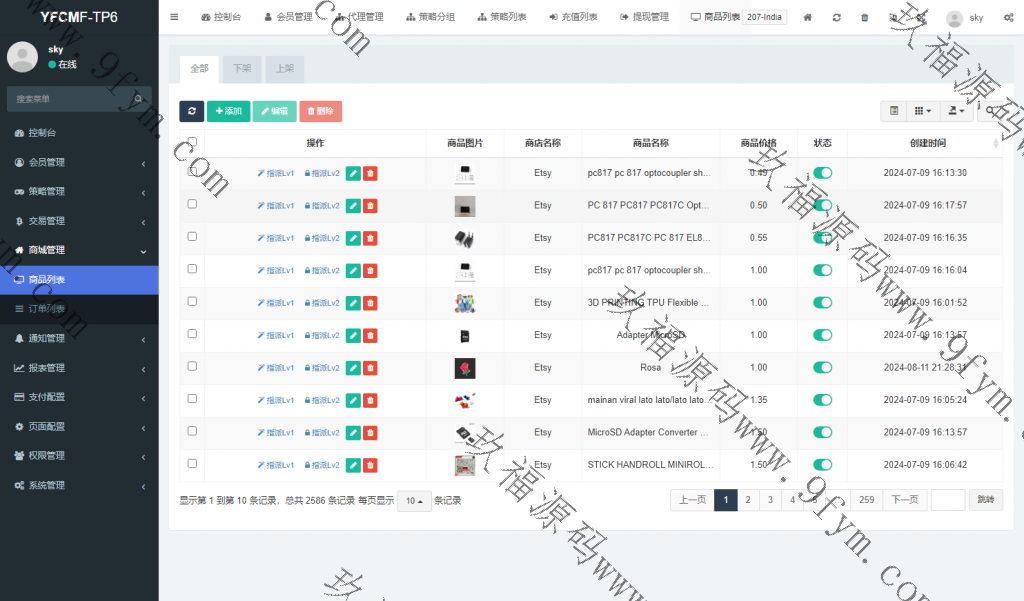
Task: Expand 会员管理 in the left sidebar
Action: [x=79, y=162]
